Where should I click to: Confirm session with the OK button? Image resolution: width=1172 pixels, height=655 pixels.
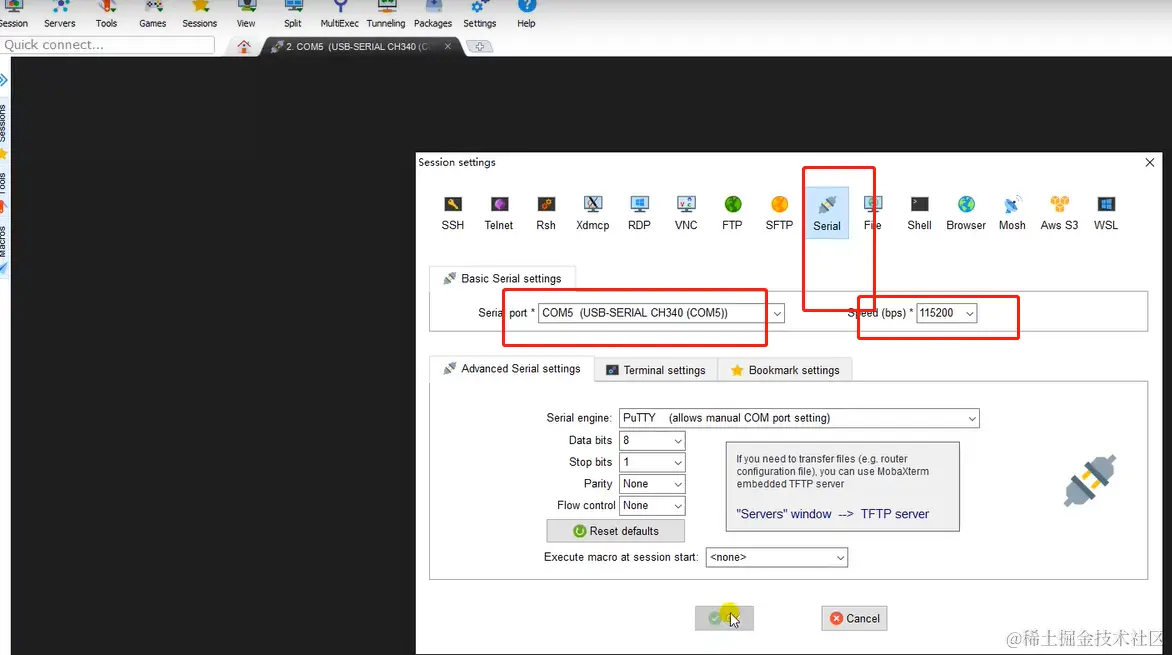point(724,618)
